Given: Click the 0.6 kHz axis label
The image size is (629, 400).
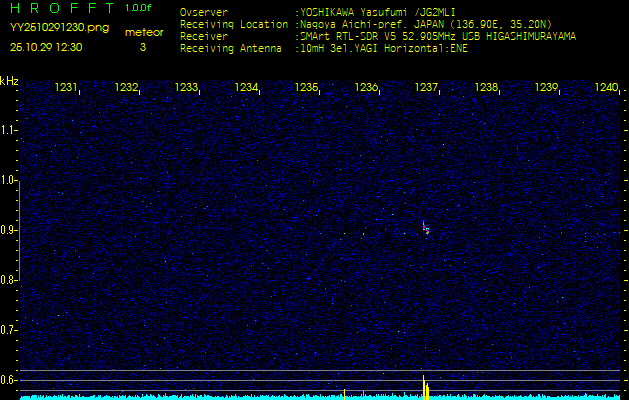Looking at the screenshot, I should (x=9, y=380).
